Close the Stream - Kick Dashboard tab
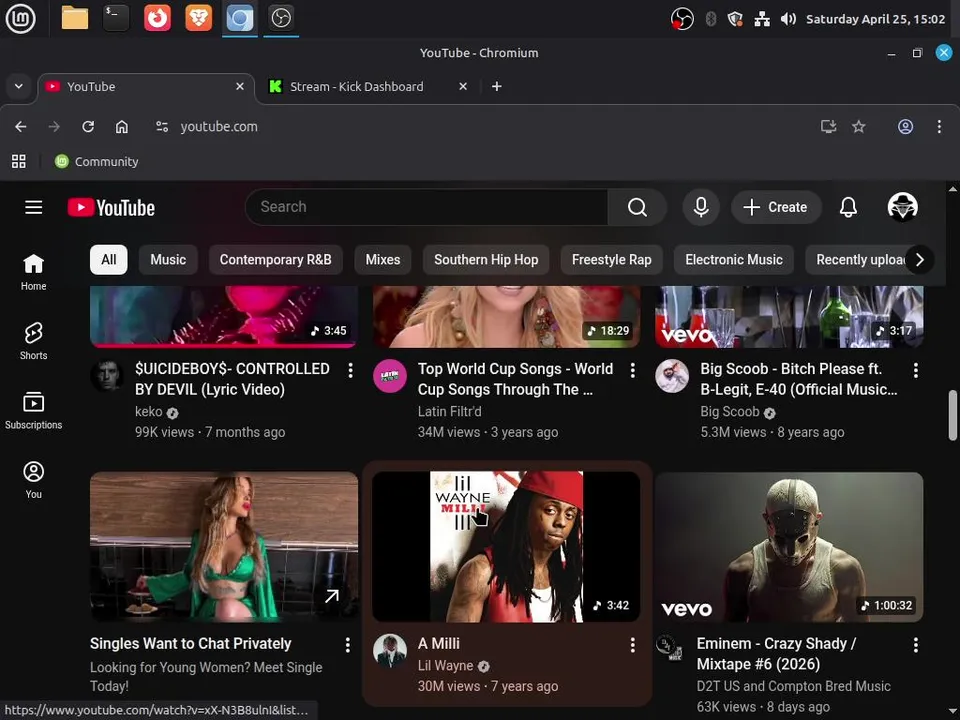 463,87
